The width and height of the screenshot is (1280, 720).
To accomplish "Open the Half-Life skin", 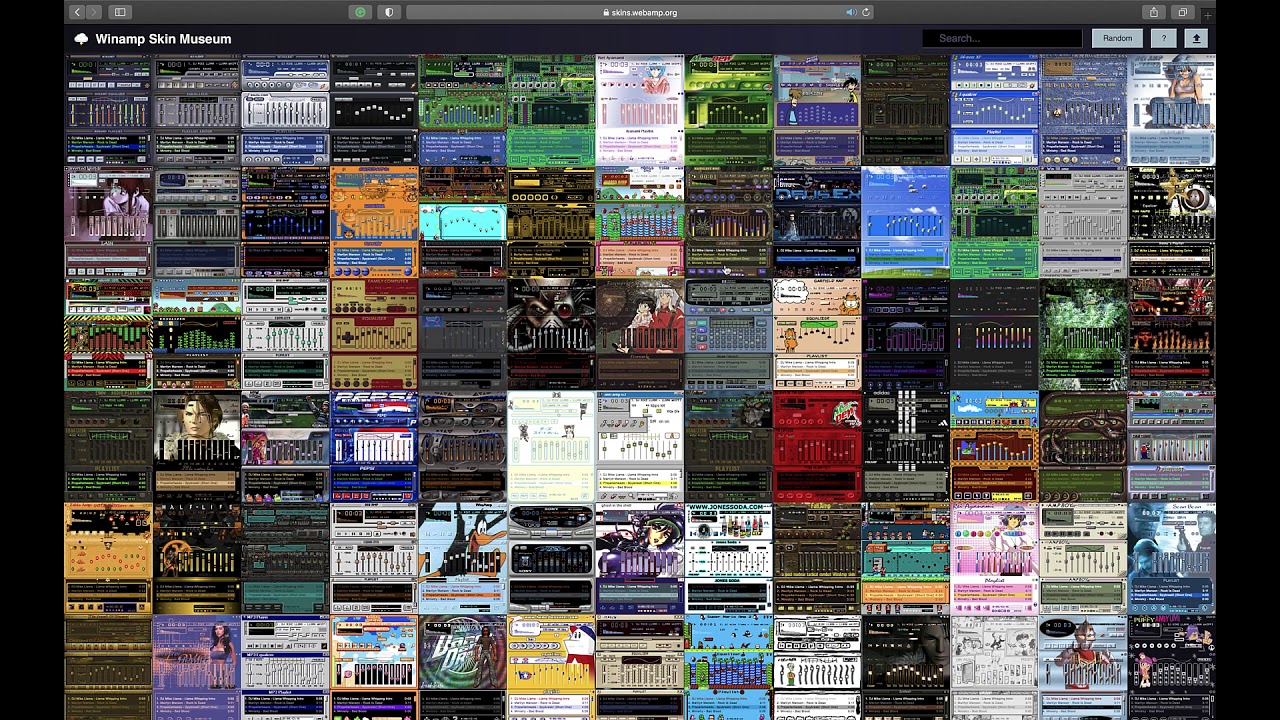I will point(197,558).
